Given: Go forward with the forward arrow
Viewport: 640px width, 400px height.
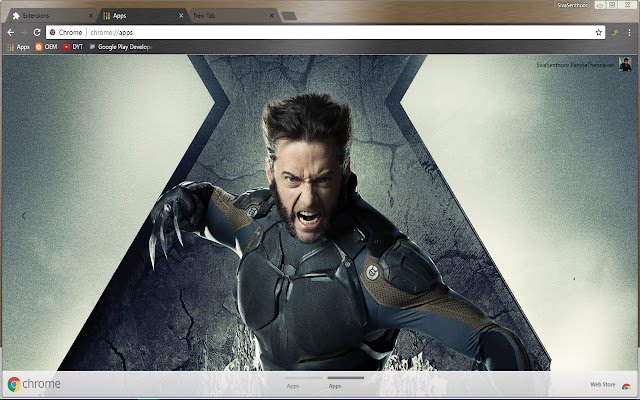Looking at the screenshot, I should (x=24, y=32).
